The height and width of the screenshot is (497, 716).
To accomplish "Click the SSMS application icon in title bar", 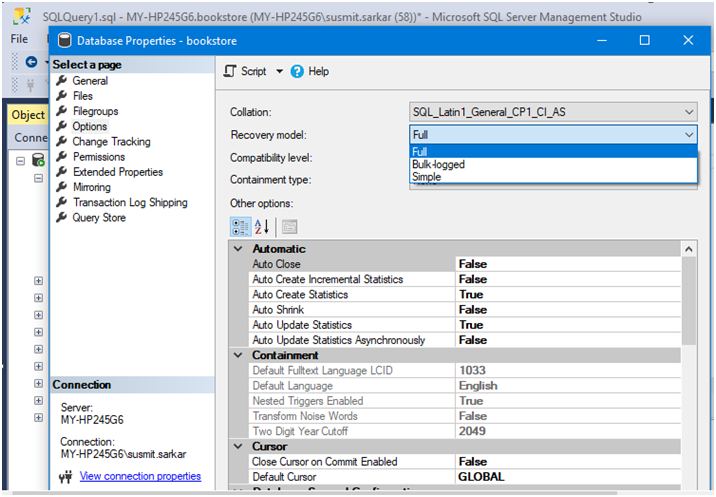I will (22, 16).
